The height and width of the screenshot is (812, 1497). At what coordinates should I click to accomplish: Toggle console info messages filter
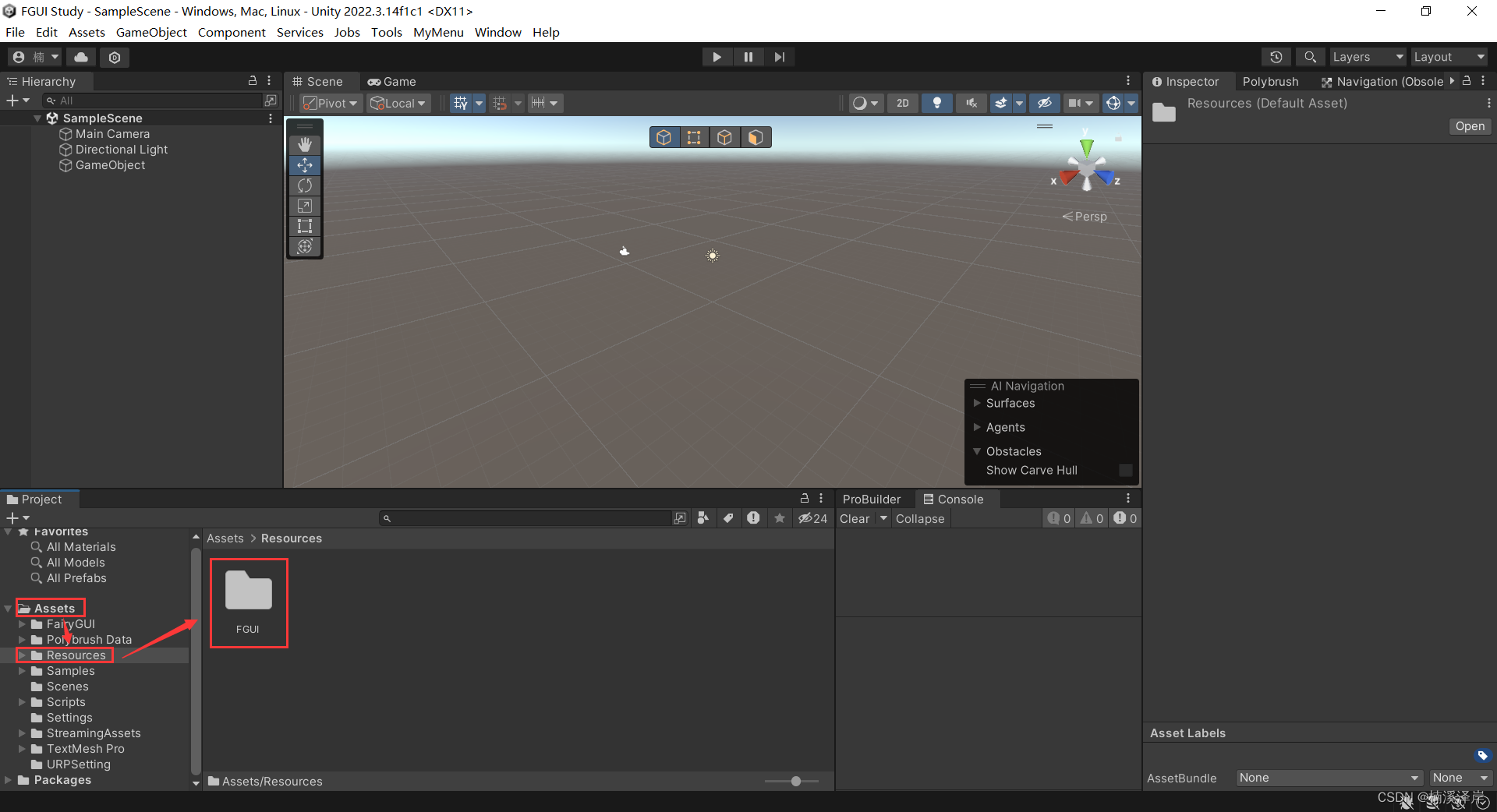coord(1059,518)
